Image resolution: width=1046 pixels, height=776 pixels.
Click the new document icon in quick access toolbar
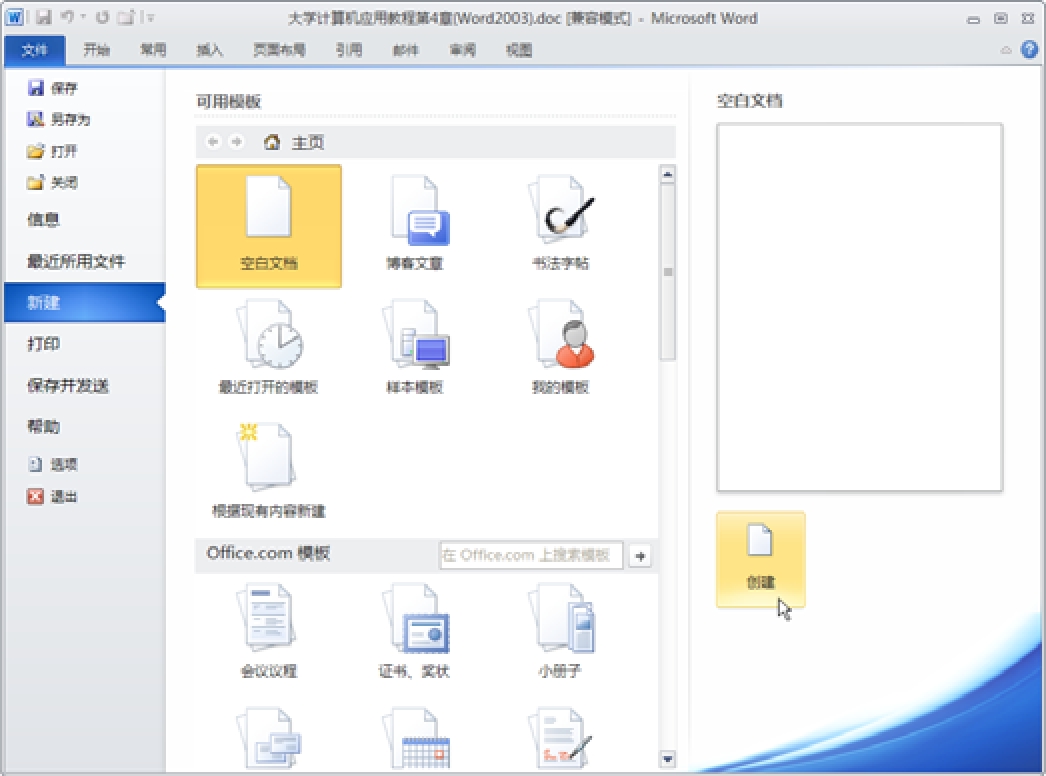[x=125, y=17]
